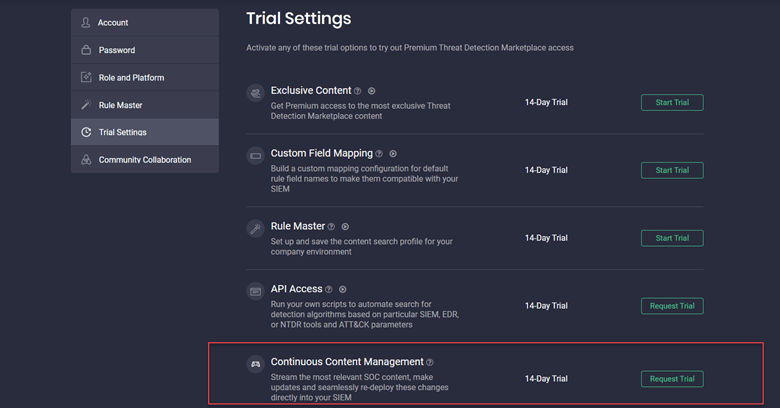Click the help icon beside API Access

pos(328,290)
